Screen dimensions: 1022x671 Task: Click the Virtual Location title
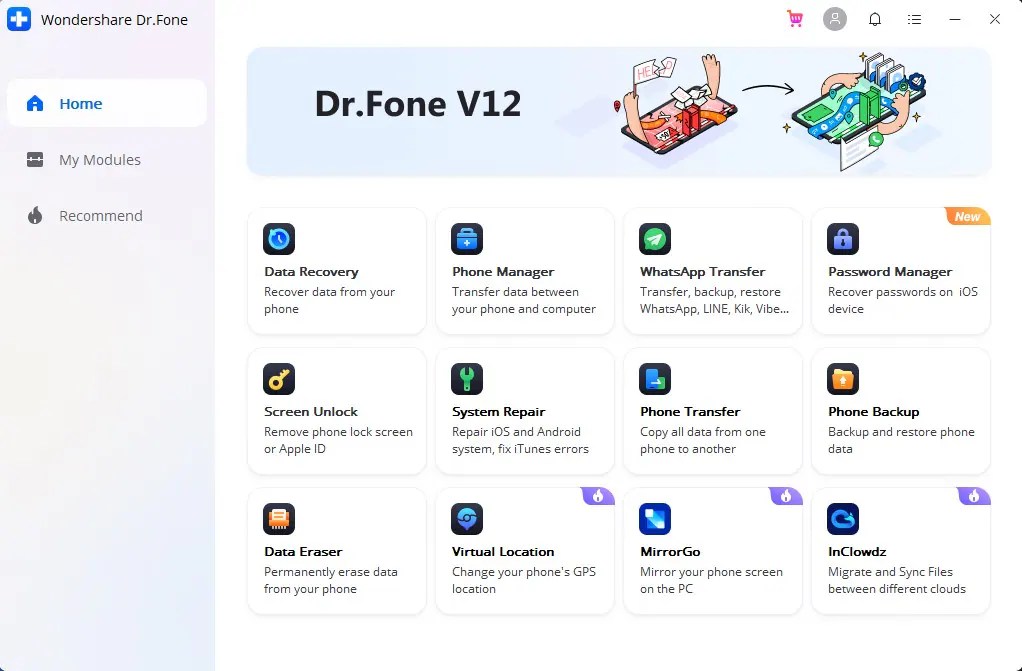tap(503, 552)
